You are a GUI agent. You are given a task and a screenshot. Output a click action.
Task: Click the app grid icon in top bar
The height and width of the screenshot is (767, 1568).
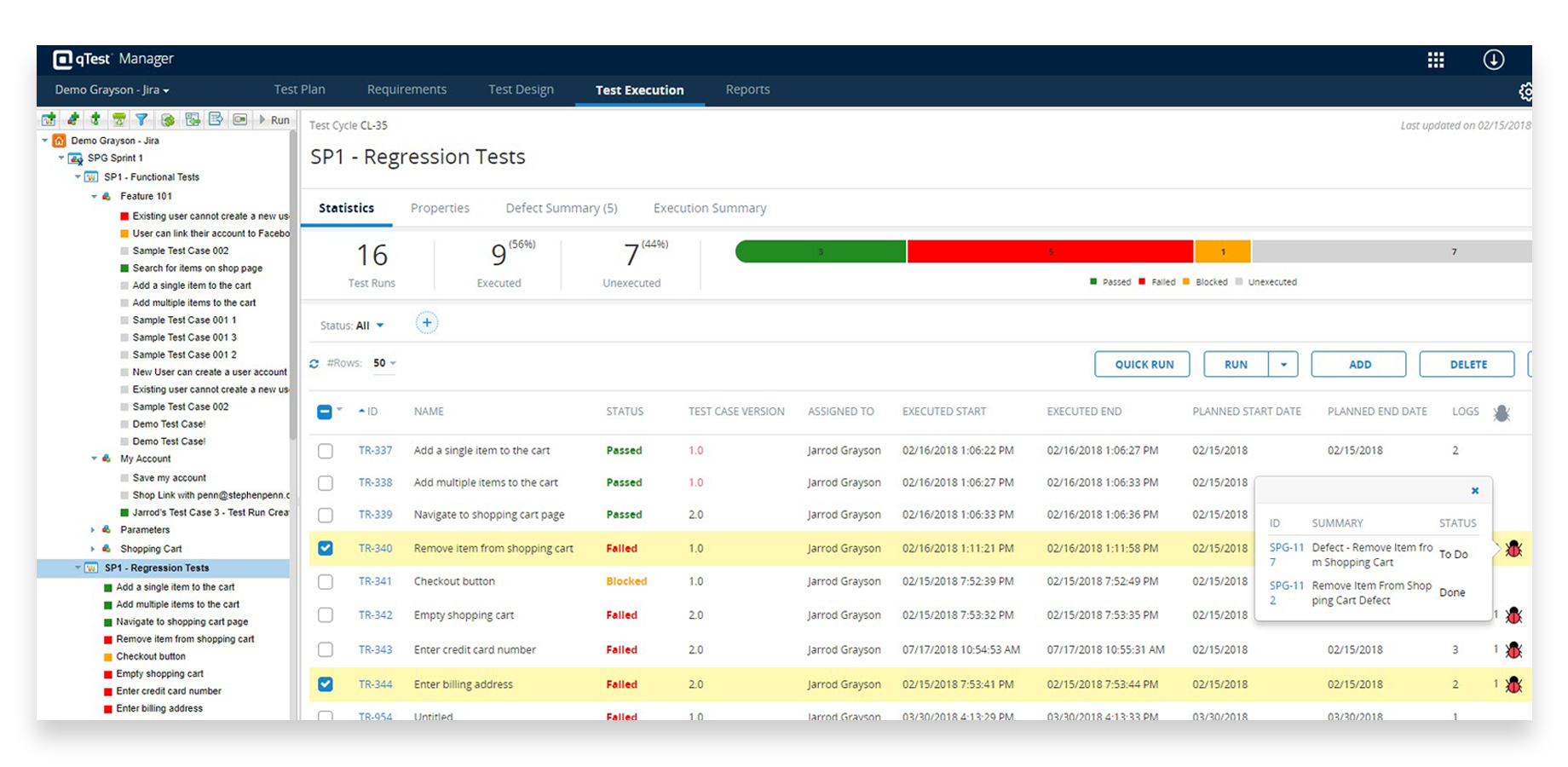click(1436, 60)
